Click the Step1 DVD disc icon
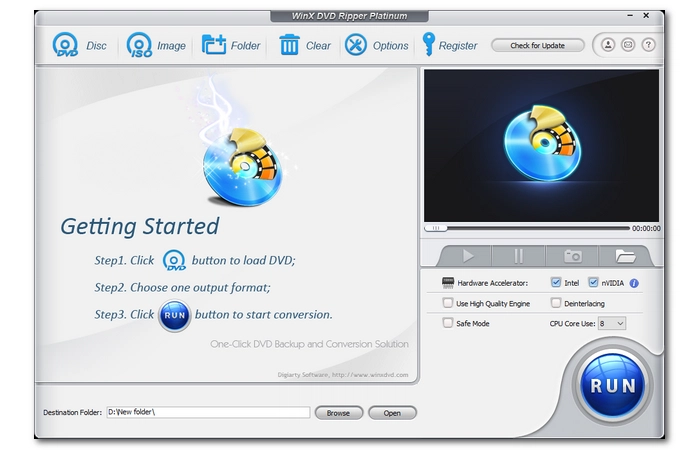 click(174, 260)
